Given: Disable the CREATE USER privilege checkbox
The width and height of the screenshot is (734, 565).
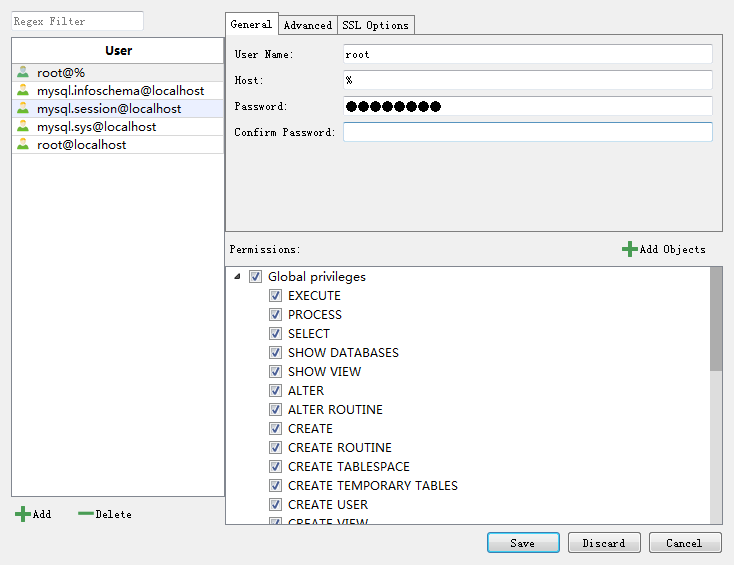Looking at the screenshot, I should coord(276,505).
